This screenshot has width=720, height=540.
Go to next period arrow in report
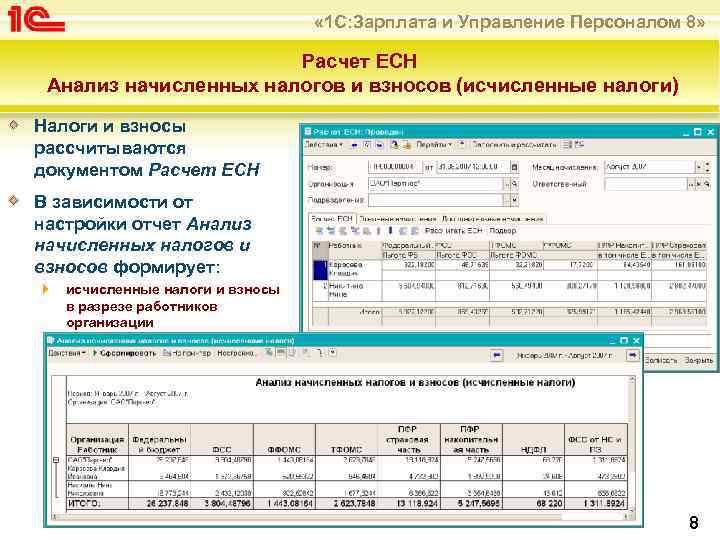click(x=632, y=355)
